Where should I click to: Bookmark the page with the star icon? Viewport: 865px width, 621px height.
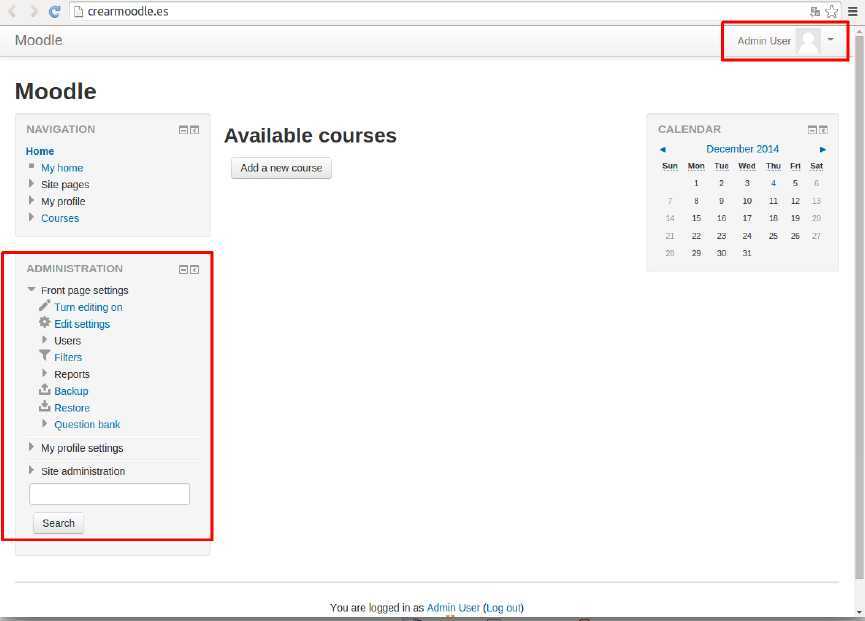[x=831, y=11]
